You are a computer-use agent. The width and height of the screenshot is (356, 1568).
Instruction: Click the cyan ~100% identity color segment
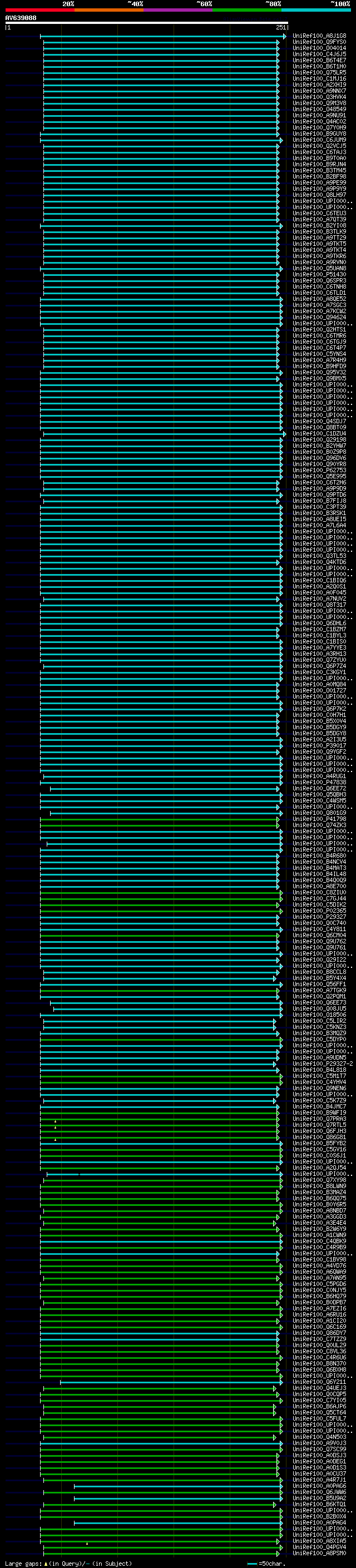[316, 10]
